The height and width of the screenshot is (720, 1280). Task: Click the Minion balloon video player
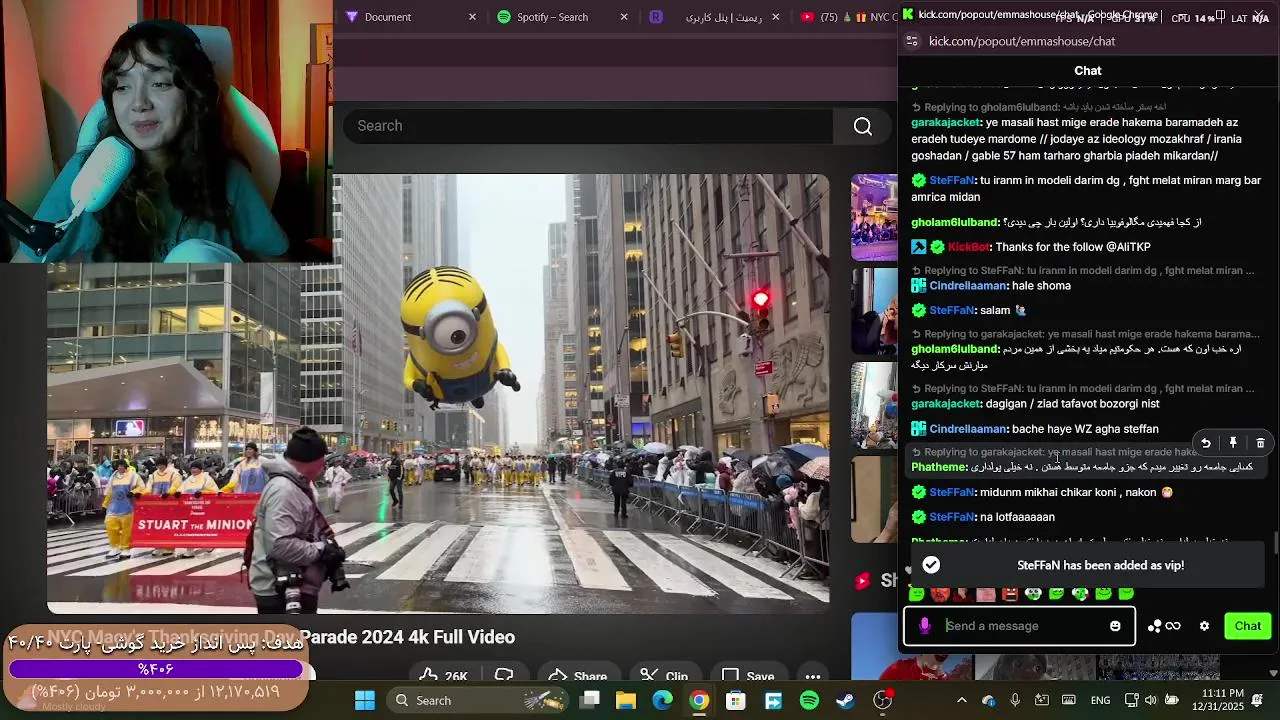click(x=438, y=394)
